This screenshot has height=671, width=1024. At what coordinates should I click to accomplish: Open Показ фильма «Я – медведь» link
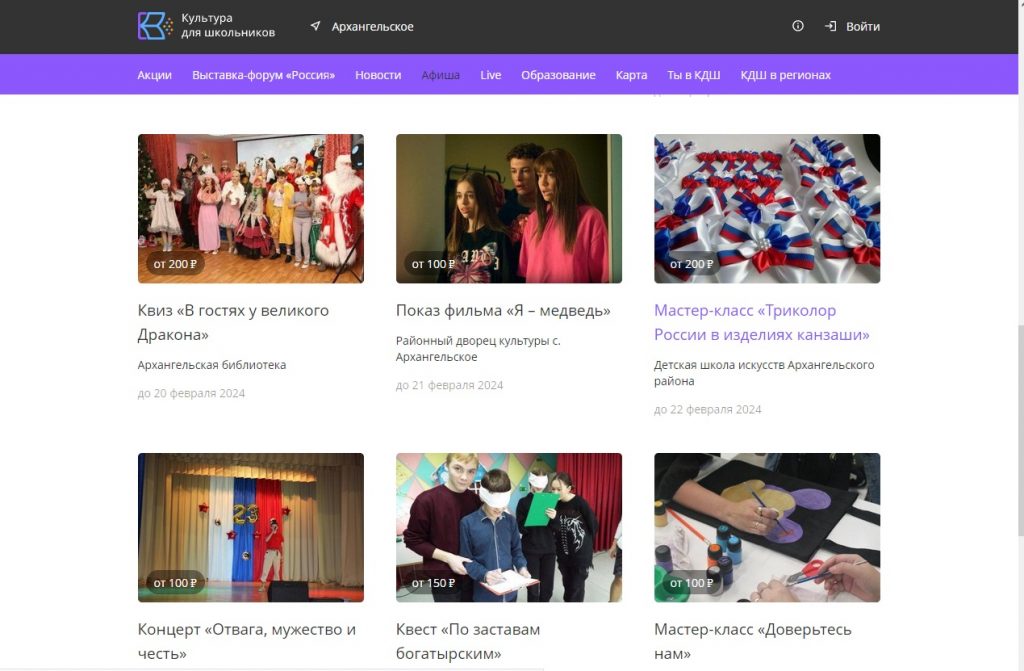click(x=503, y=310)
